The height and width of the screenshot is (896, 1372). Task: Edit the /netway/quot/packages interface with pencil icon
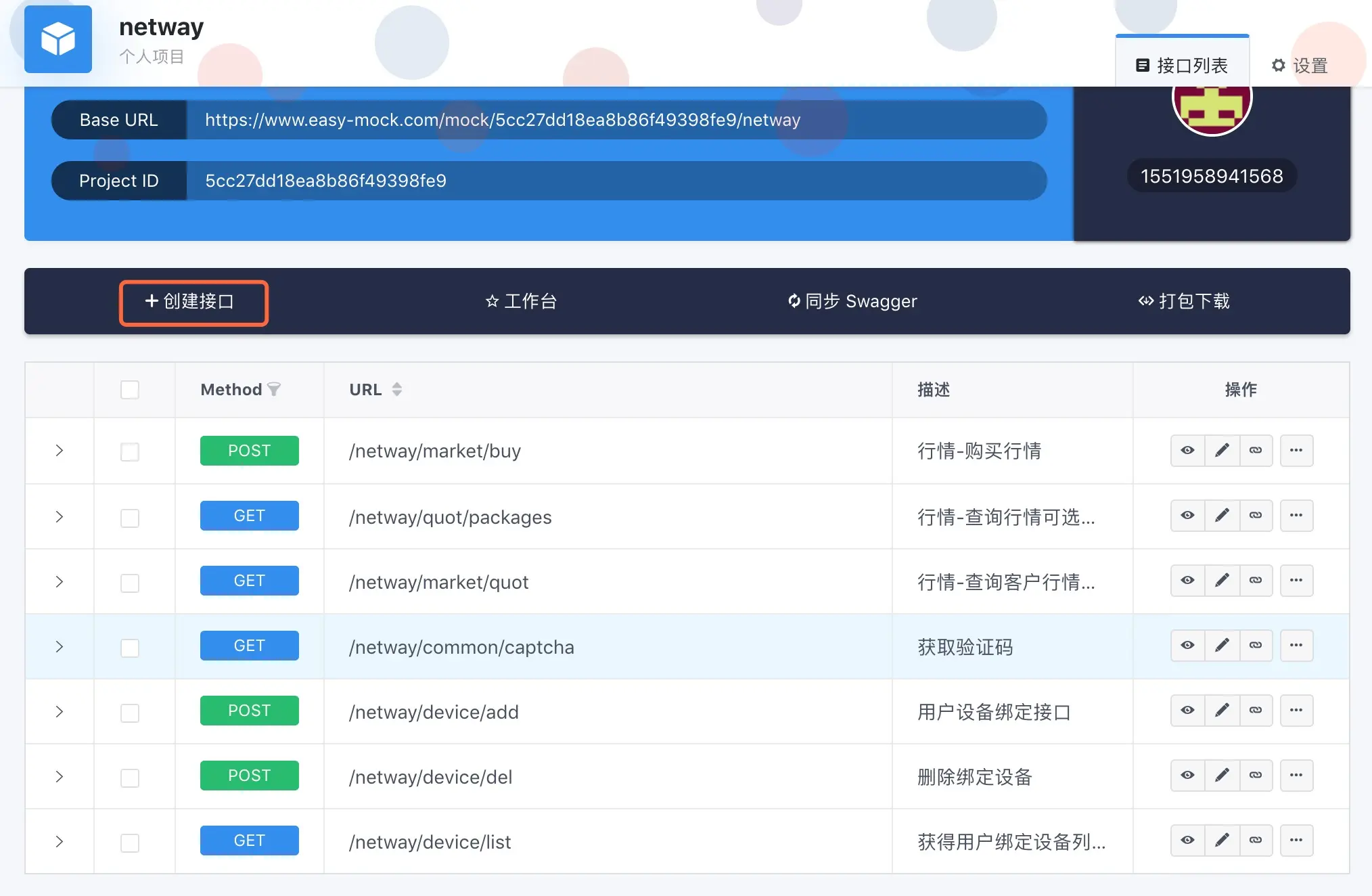[1222, 516]
